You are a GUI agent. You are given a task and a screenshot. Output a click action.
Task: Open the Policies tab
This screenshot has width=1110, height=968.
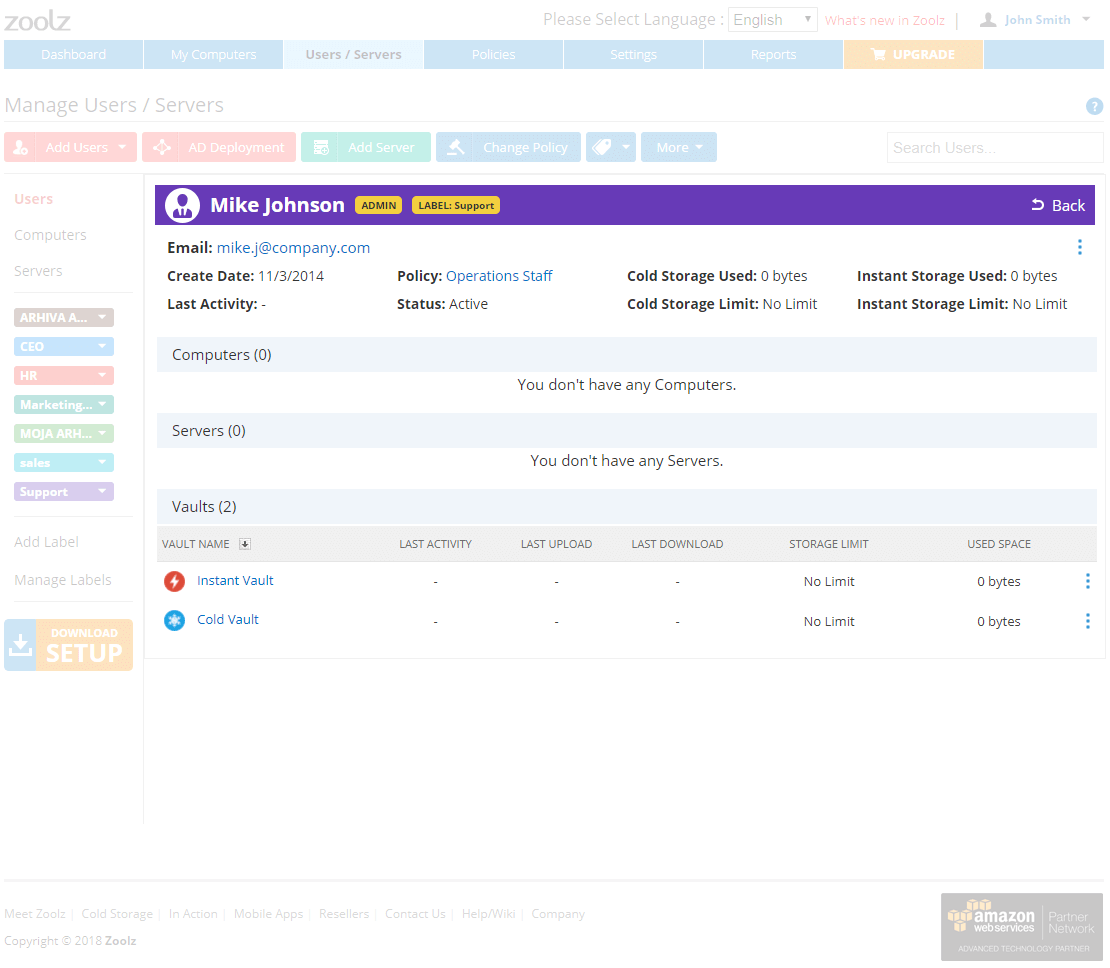(493, 55)
